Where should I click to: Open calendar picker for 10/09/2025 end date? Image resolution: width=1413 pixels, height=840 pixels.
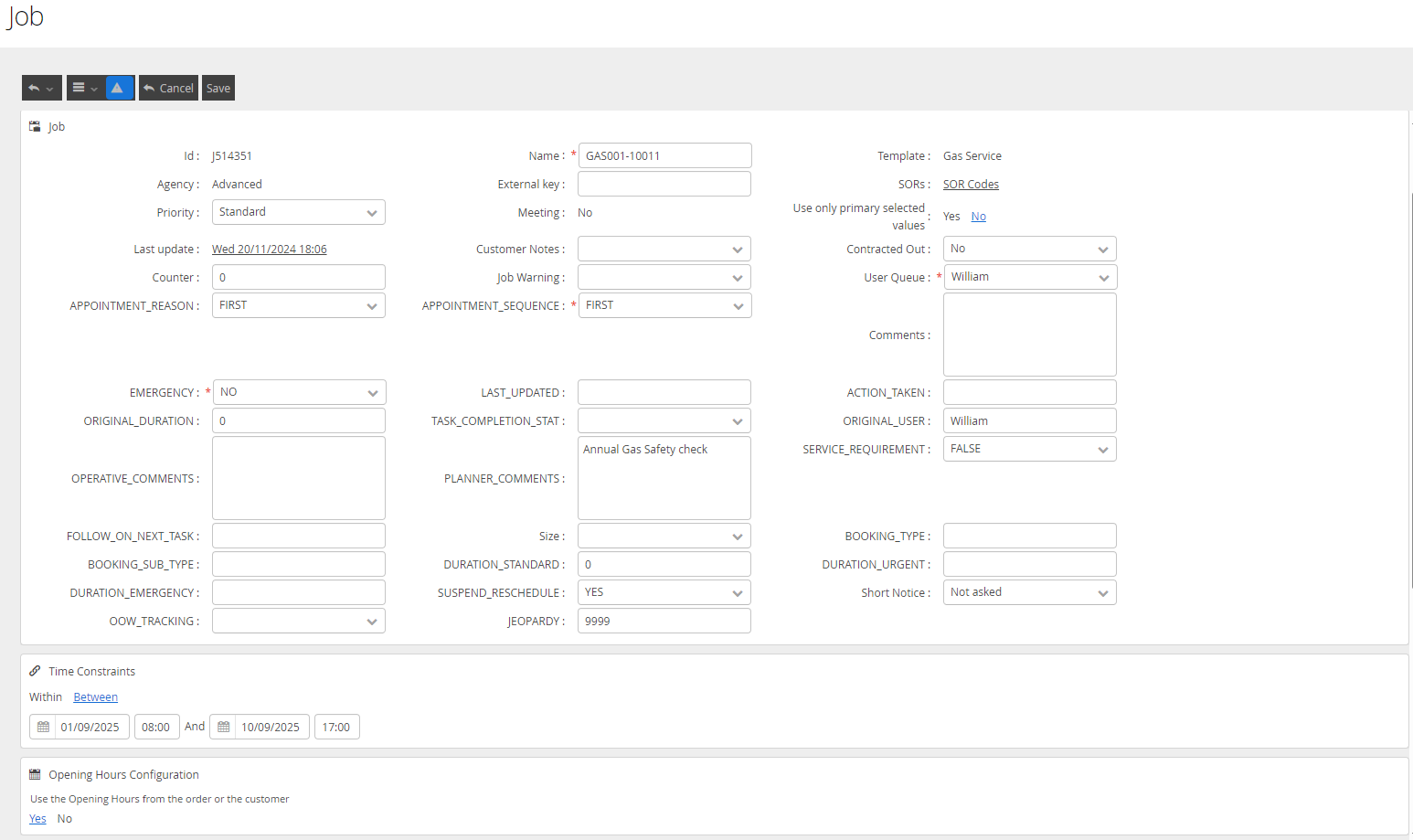223,728
